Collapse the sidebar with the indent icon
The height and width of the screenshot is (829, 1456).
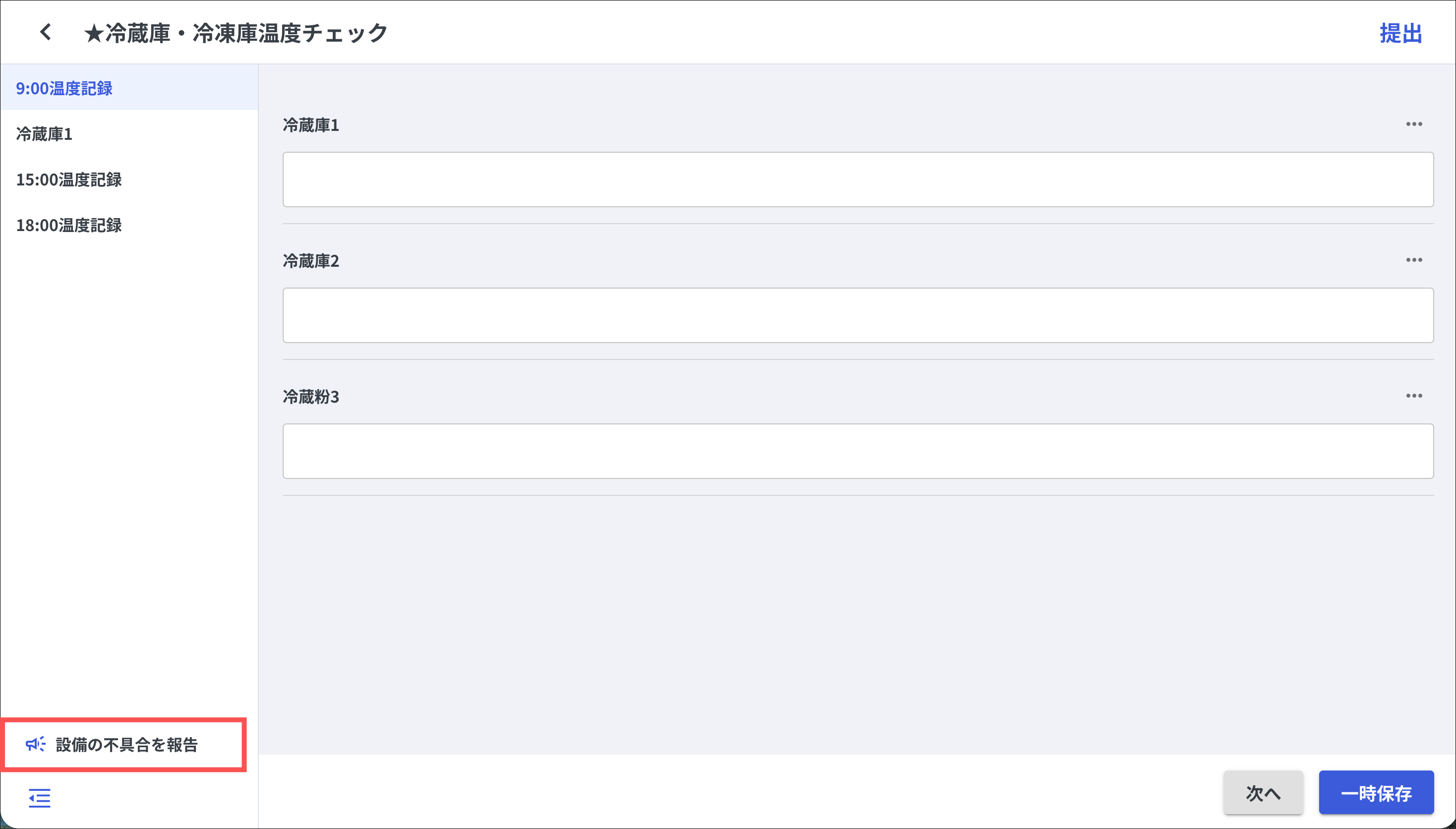coord(39,798)
